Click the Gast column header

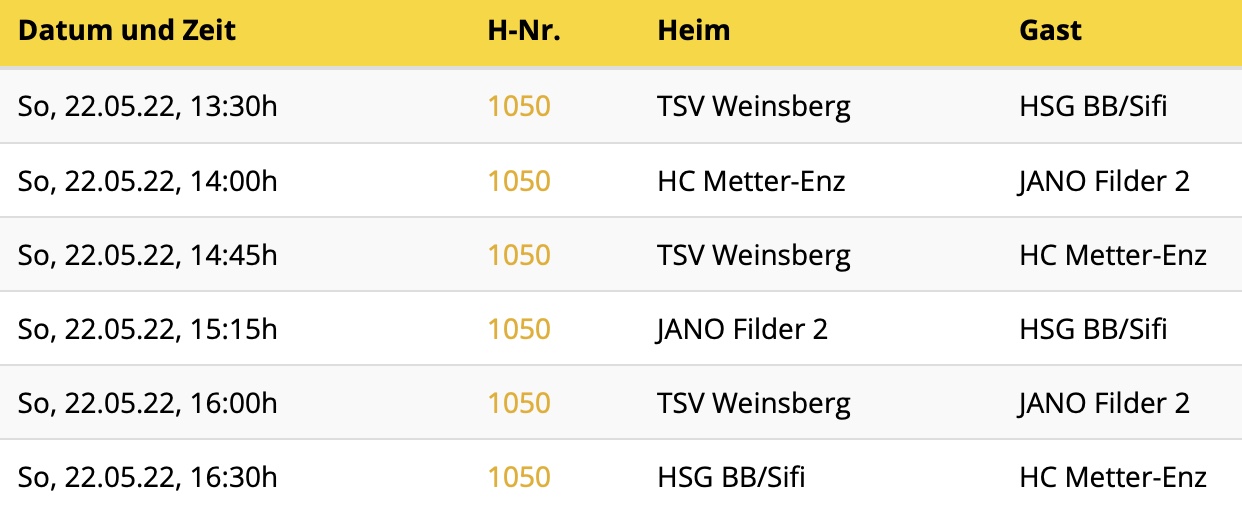pyautogui.click(x=1051, y=30)
